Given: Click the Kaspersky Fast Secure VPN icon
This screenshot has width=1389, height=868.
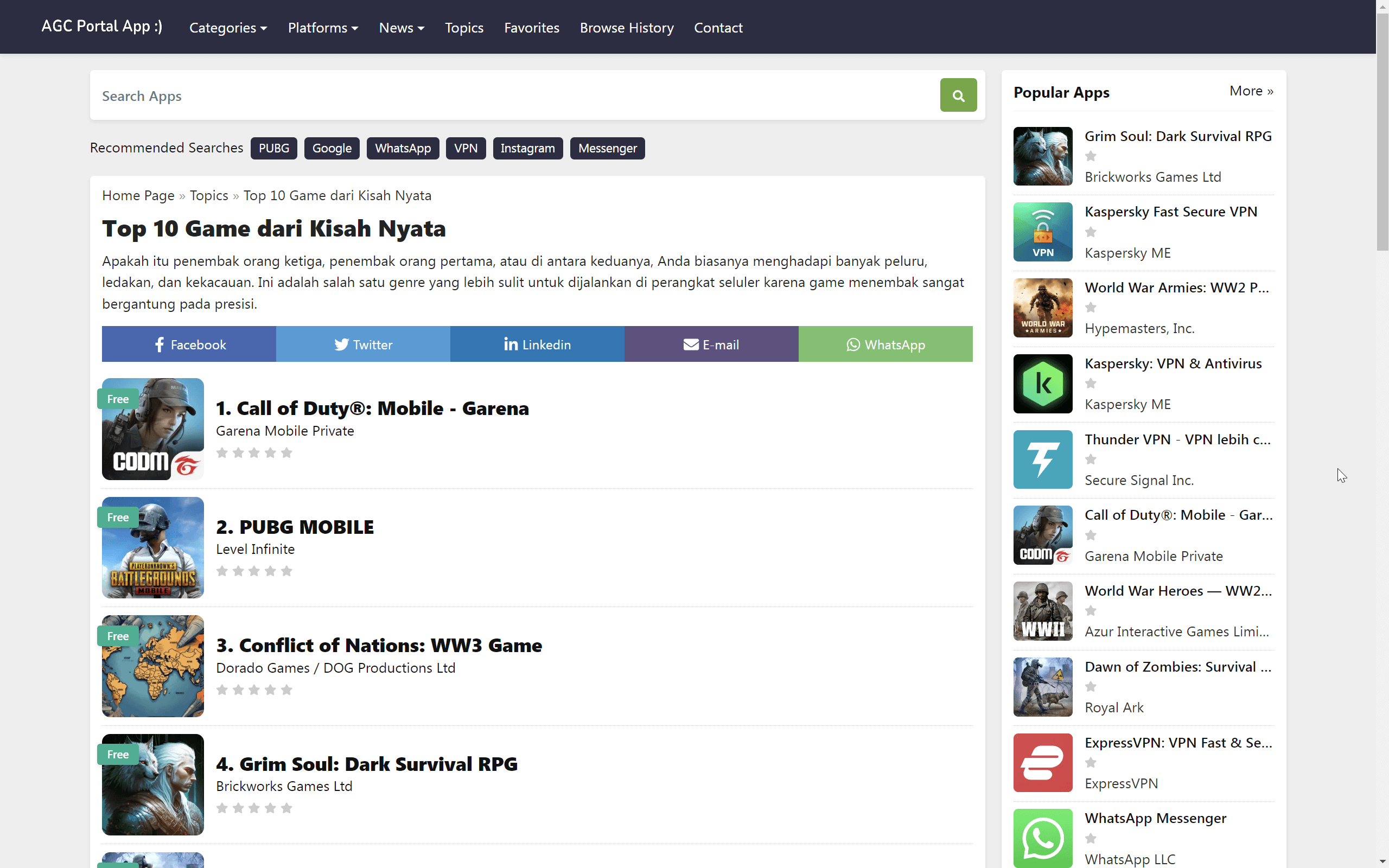Looking at the screenshot, I should coord(1042,232).
